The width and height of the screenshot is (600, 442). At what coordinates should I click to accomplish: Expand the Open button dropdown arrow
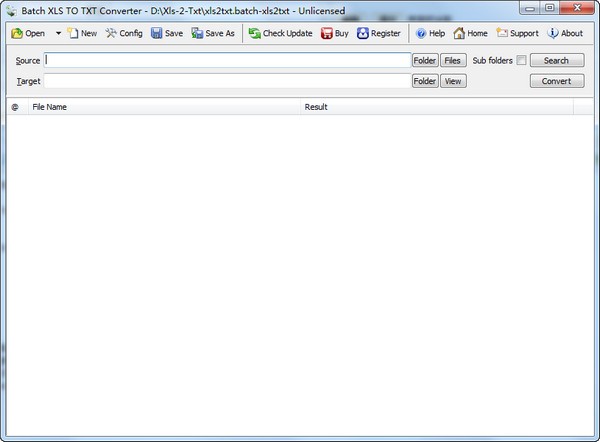[x=58, y=33]
